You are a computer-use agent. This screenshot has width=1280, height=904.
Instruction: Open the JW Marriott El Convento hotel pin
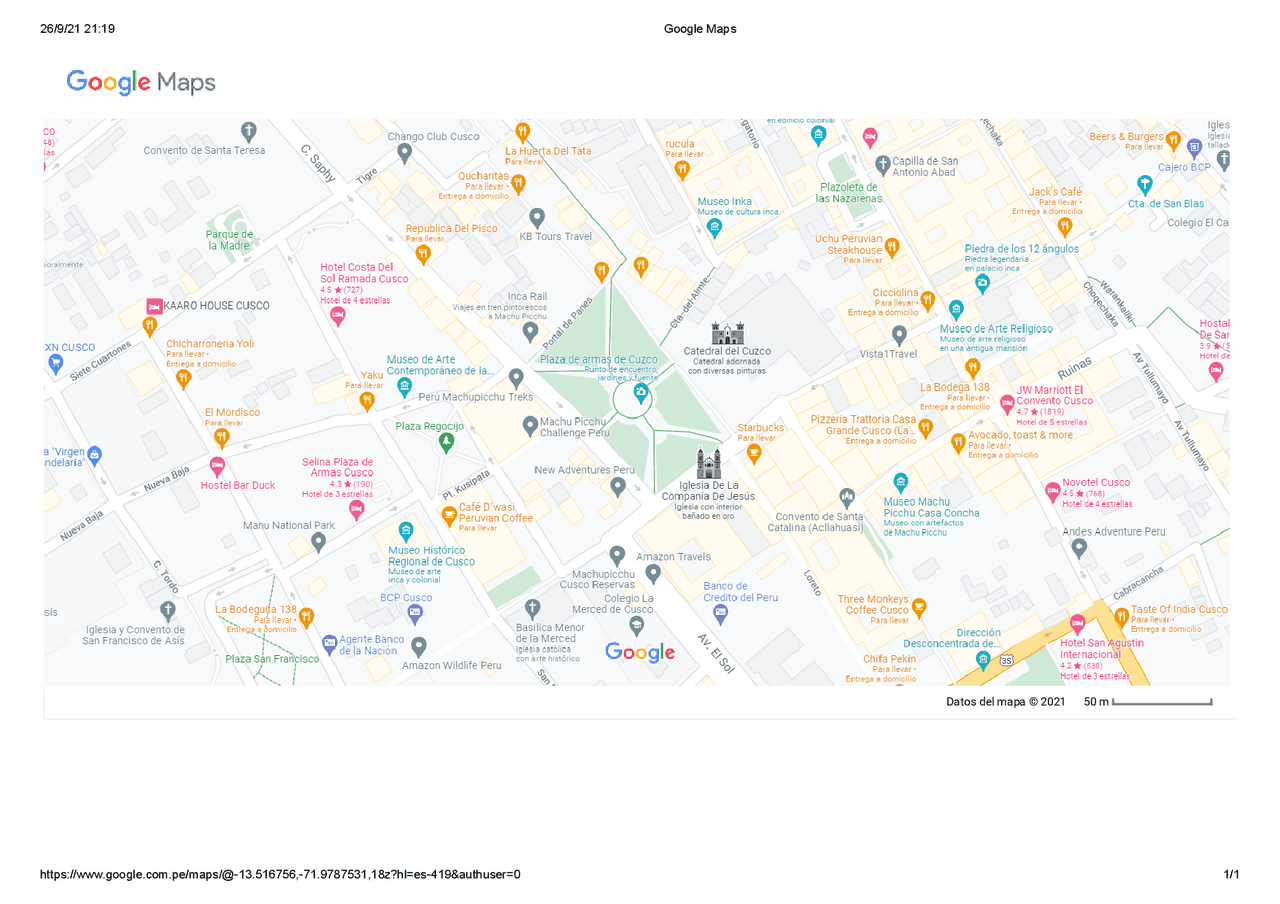[1007, 405]
